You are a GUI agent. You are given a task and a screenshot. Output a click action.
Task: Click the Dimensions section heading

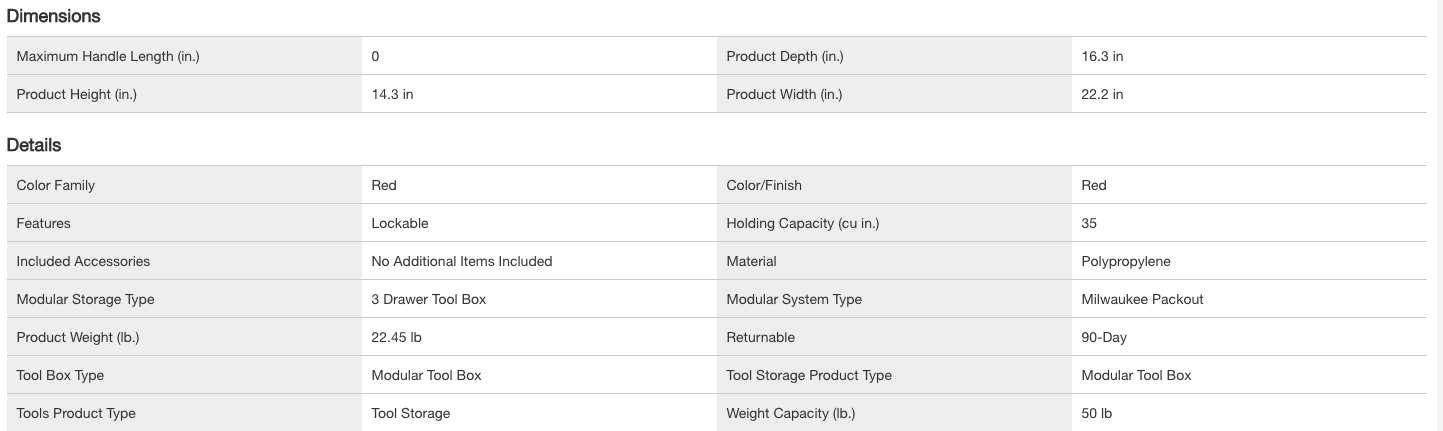coord(53,16)
